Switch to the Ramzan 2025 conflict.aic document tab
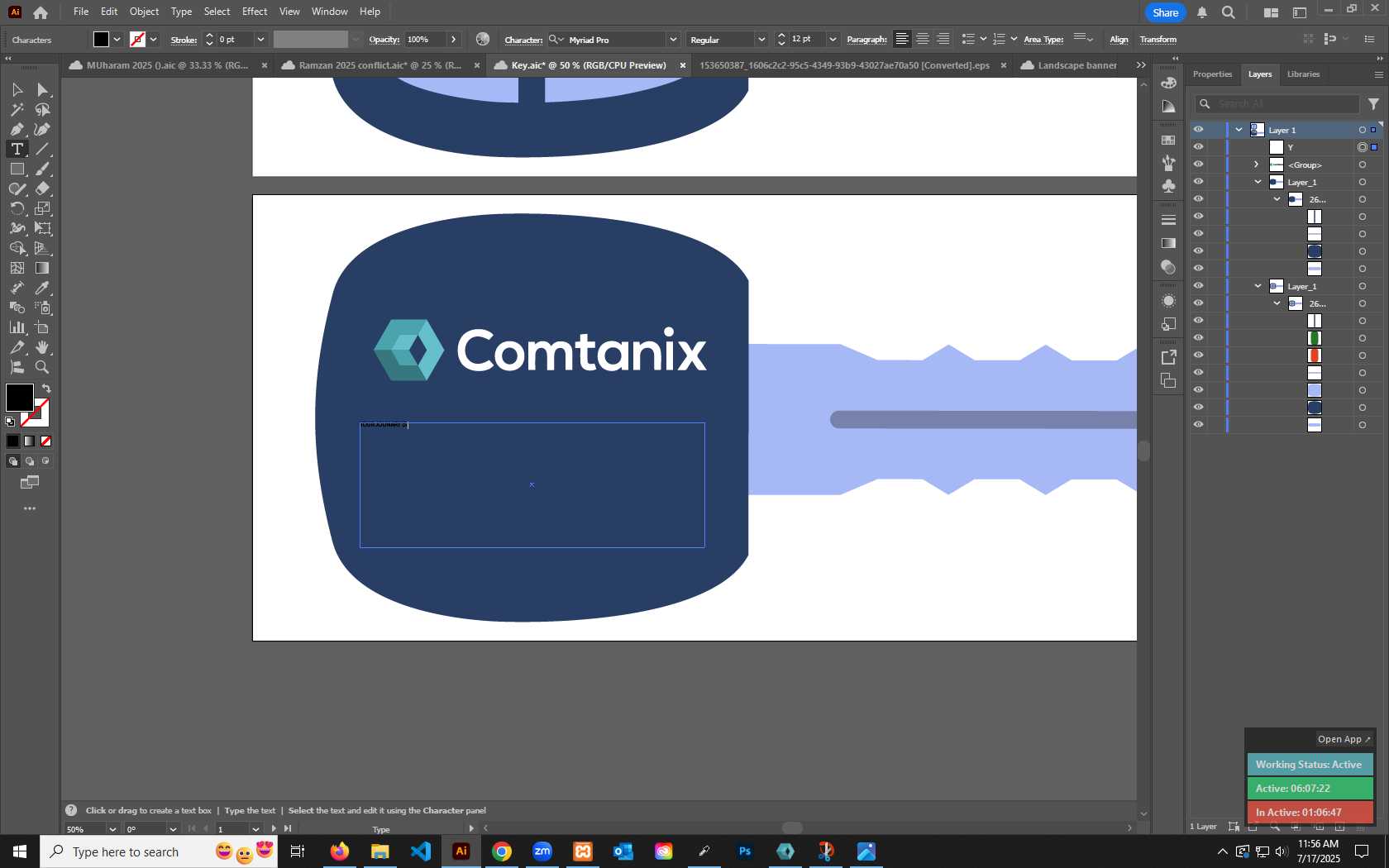The image size is (1389, 868). (379, 65)
